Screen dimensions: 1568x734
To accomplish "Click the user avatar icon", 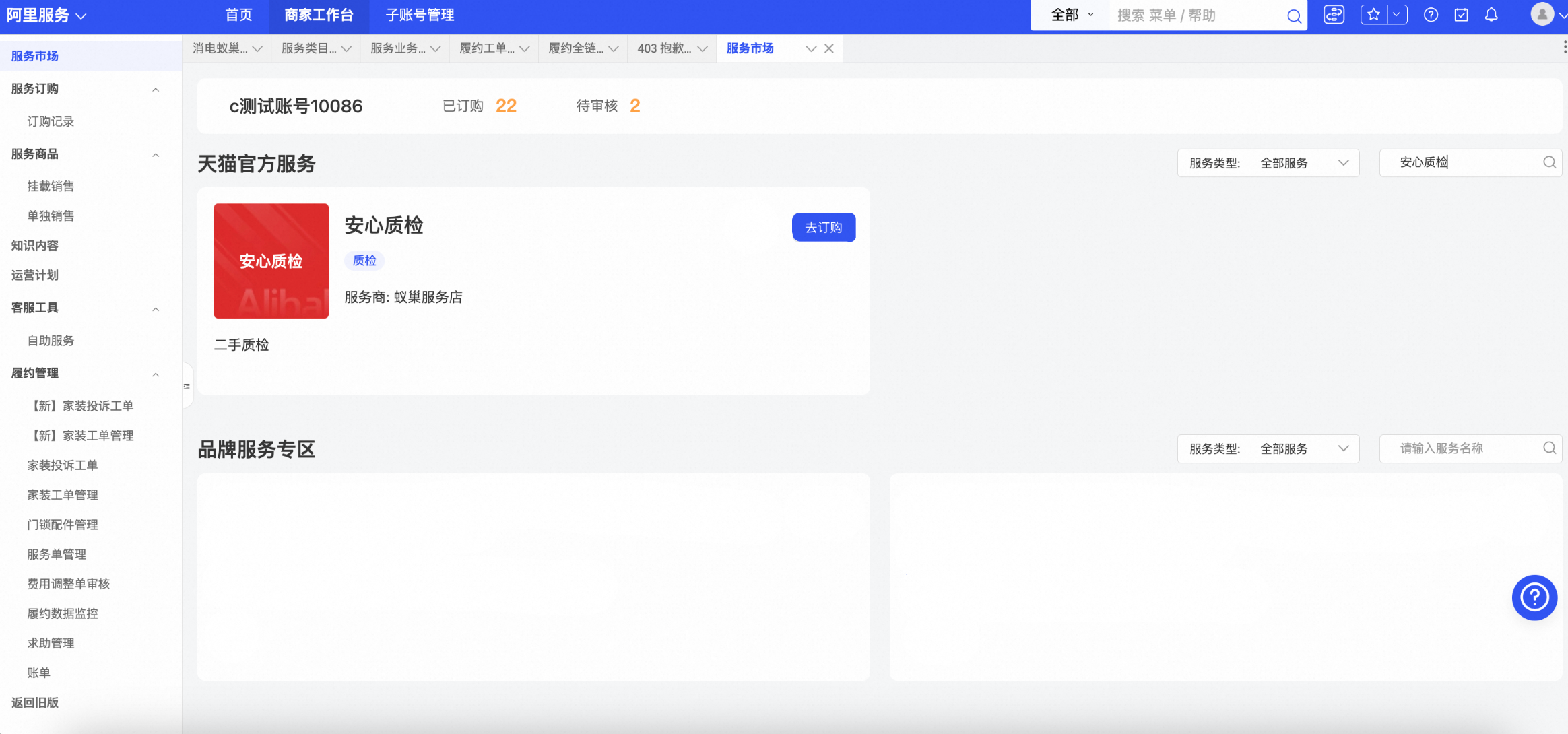I will click(x=1542, y=14).
